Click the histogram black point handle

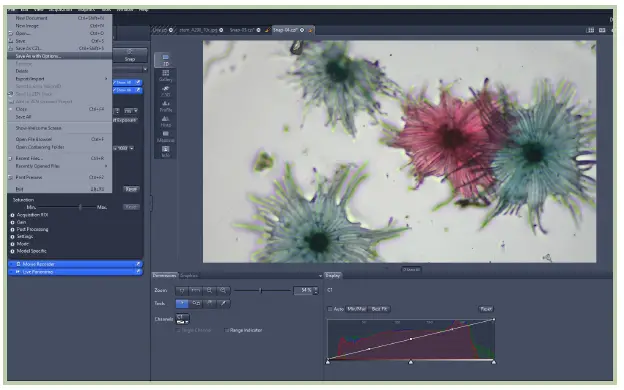[x=328, y=362]
